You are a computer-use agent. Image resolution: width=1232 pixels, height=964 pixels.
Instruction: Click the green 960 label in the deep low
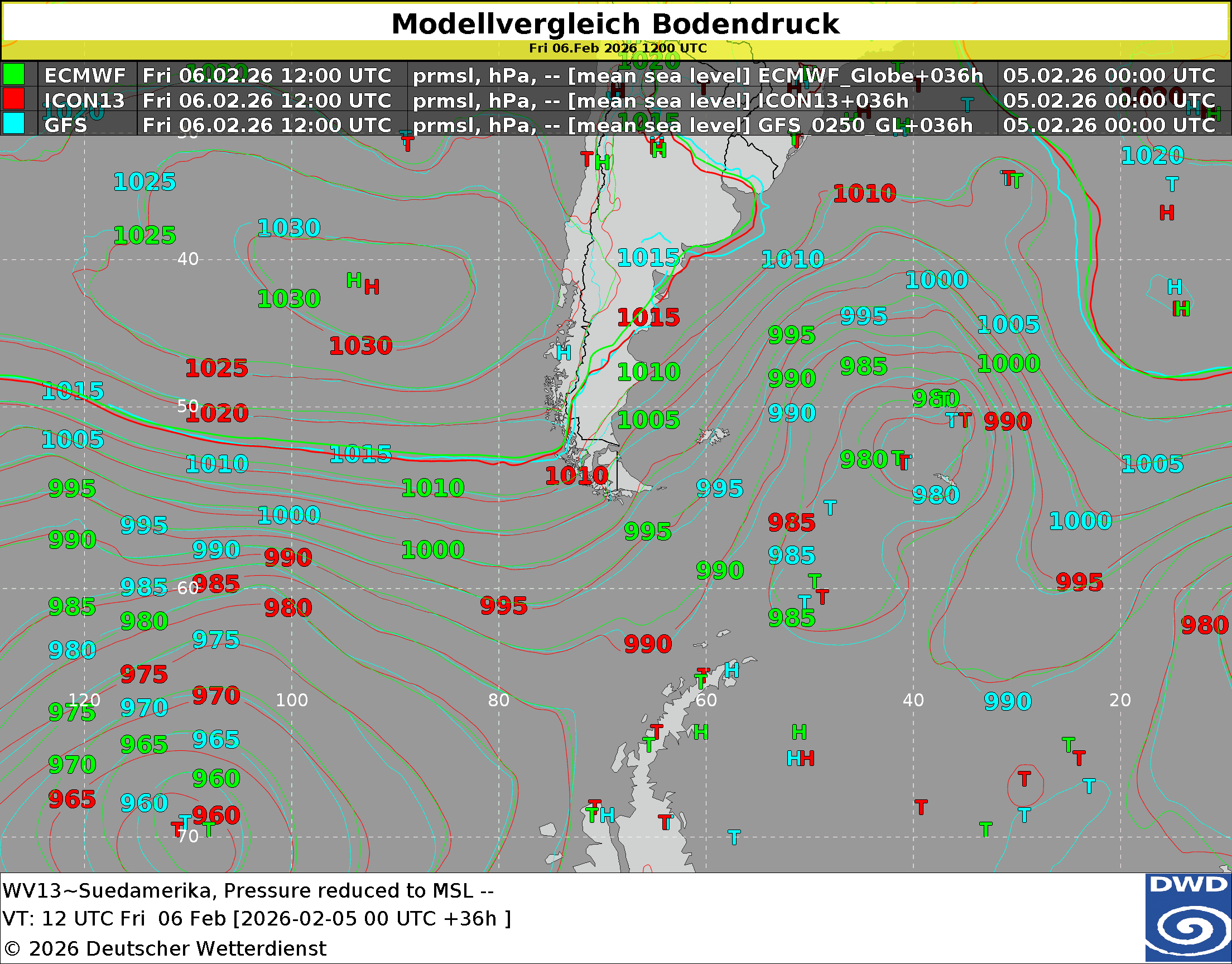(215, 778)
